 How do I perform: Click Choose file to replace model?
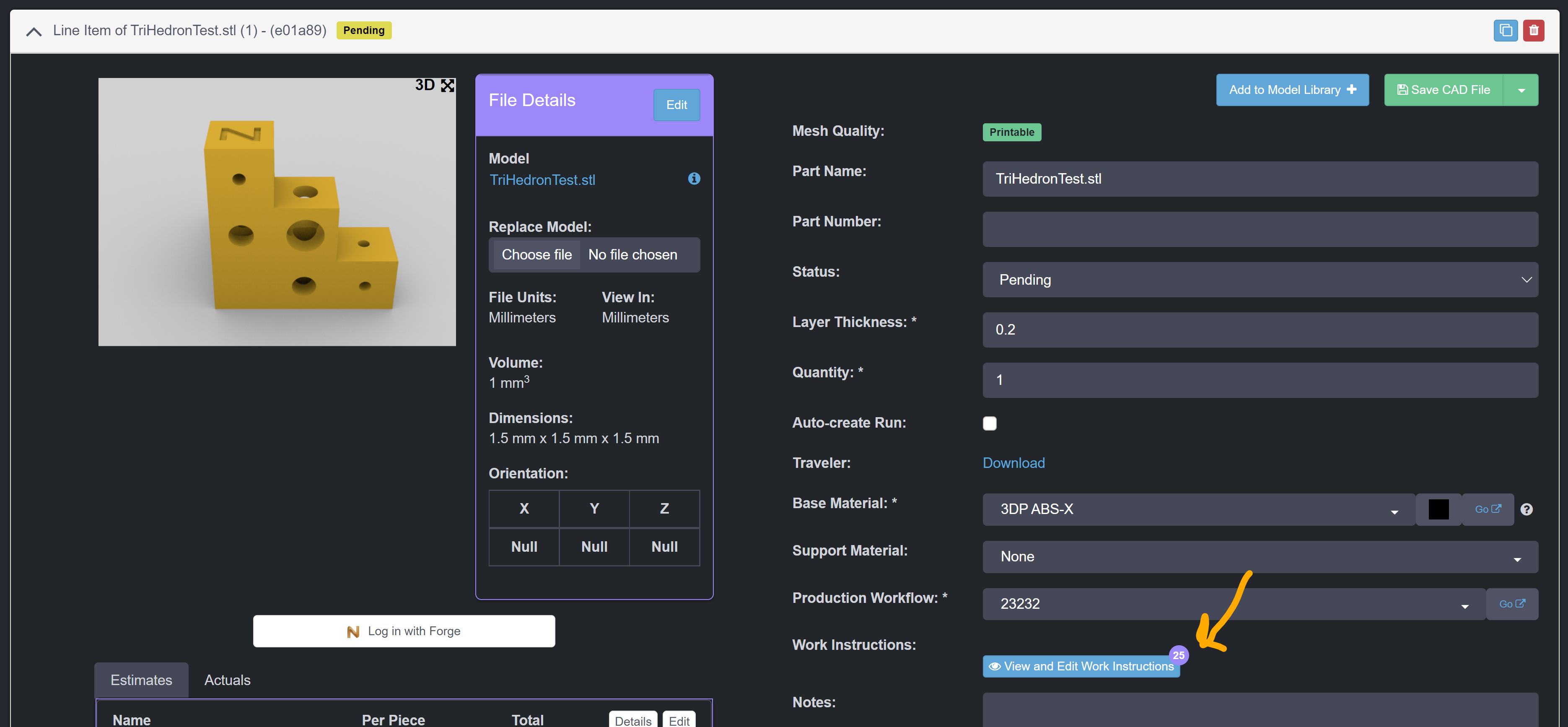point(536,254)
